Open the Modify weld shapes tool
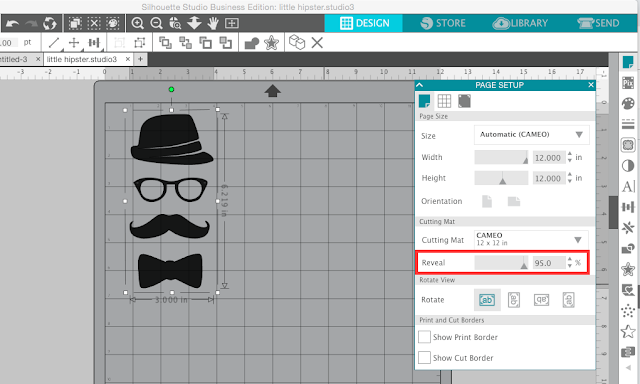The image size is (640, 384). pos(251,43)
